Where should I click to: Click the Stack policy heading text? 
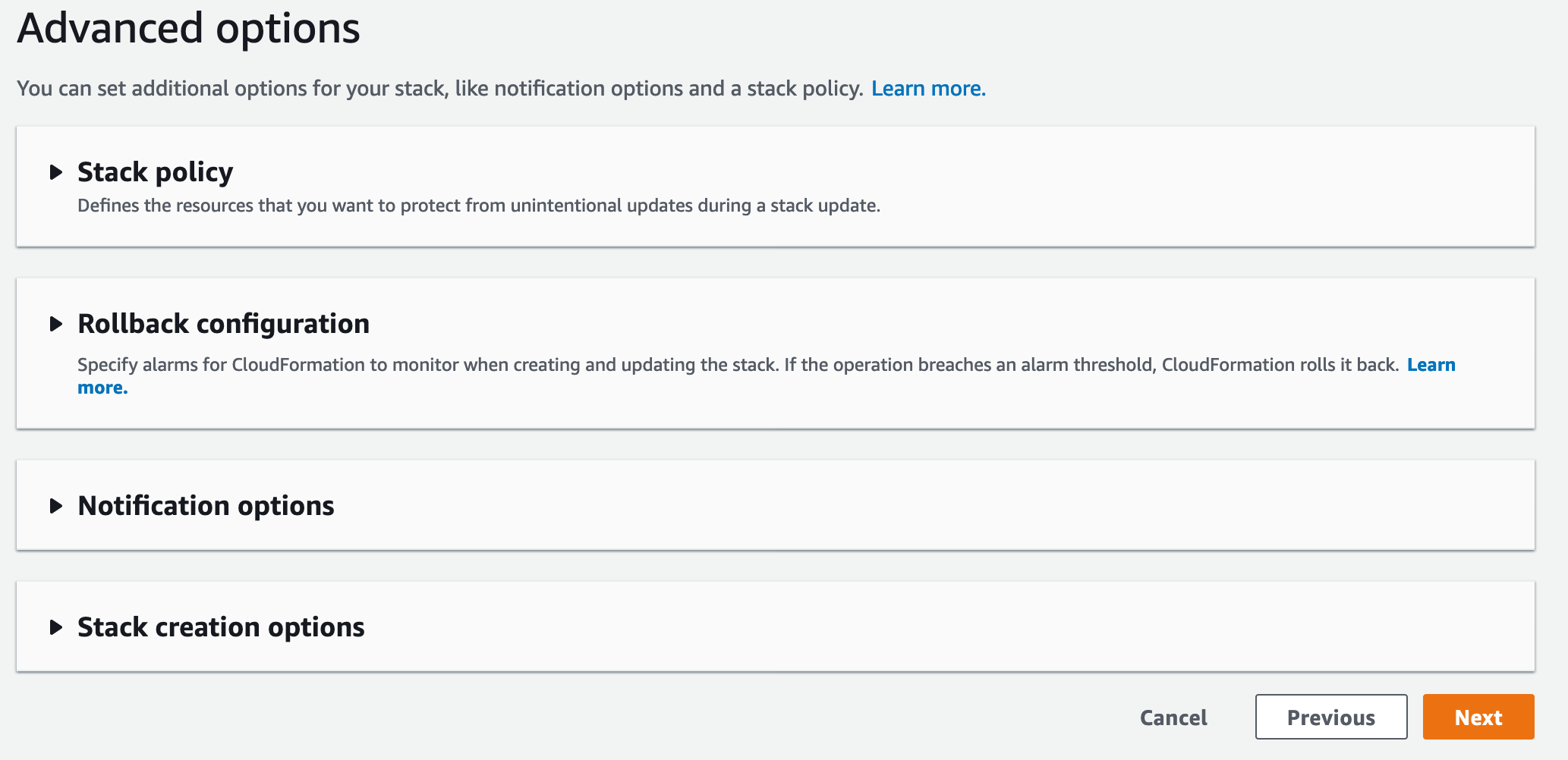[155, 173]
